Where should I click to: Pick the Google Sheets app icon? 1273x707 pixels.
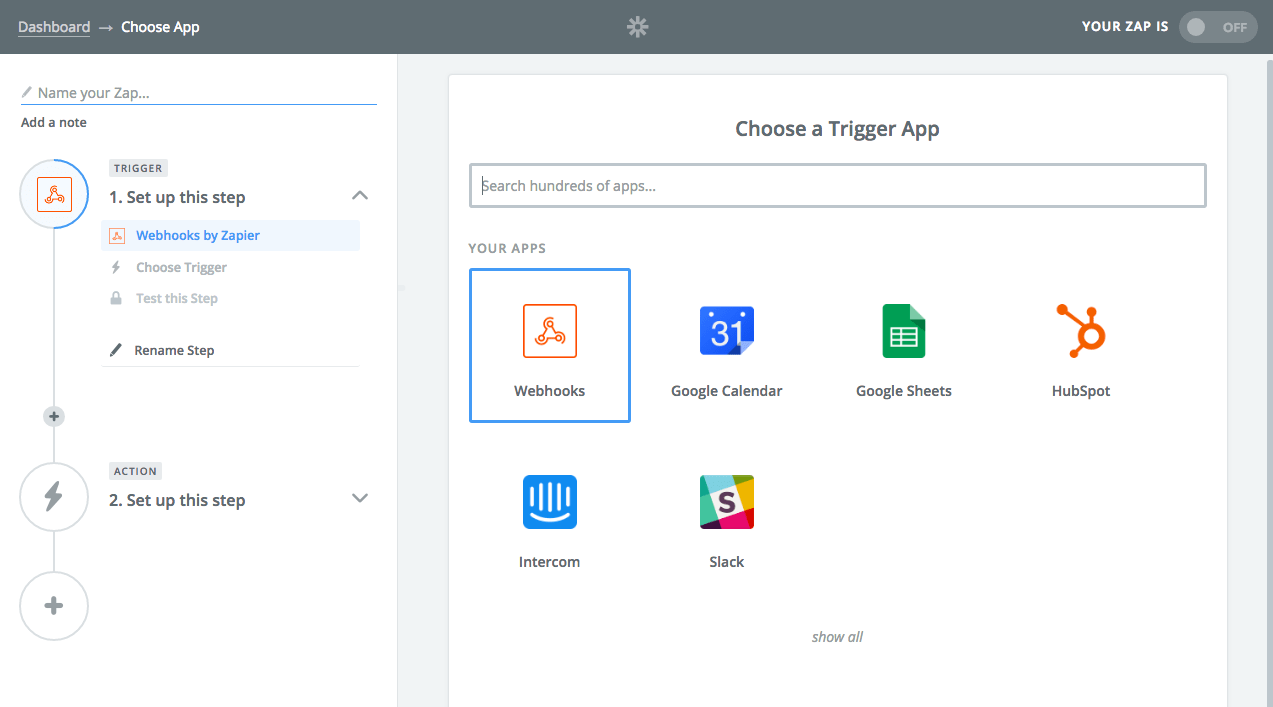(904, 331)
